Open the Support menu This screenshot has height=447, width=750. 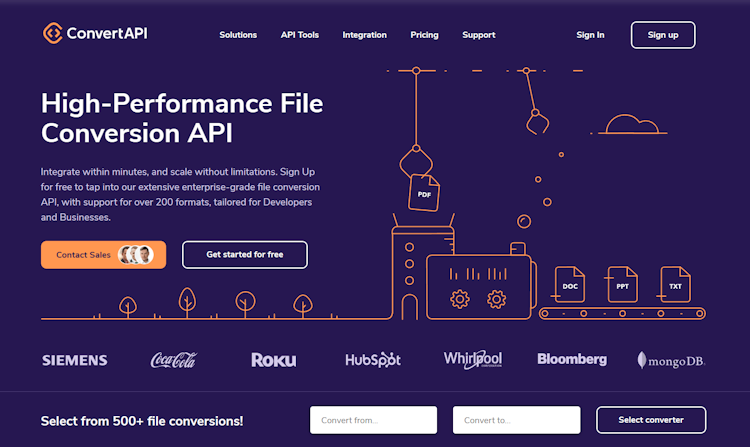tap(479, 35)
